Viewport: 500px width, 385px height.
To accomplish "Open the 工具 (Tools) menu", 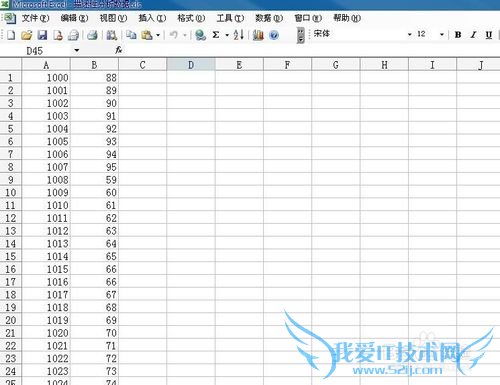I will pyautogui.click(x=230, y=18).
